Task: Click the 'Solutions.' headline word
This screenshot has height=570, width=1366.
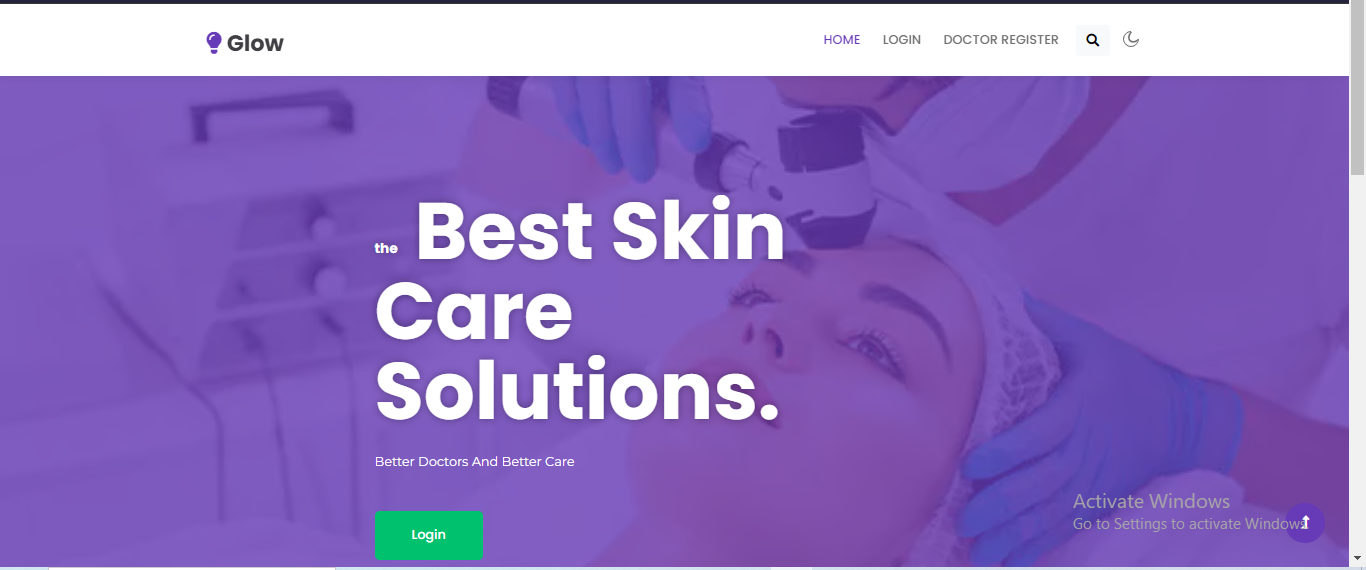Action: 577,389
